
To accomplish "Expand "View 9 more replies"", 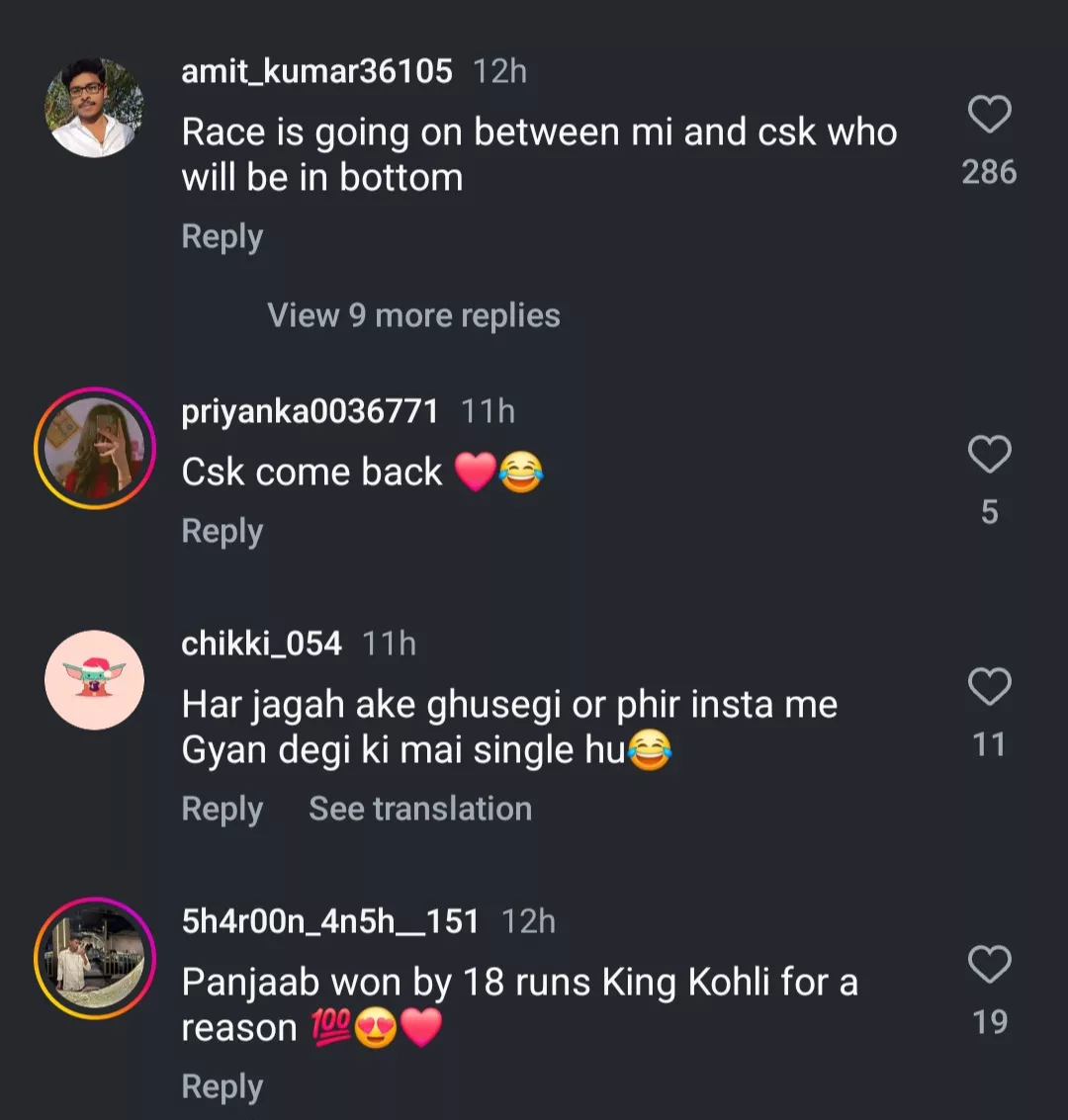I will tap(413, 315).
